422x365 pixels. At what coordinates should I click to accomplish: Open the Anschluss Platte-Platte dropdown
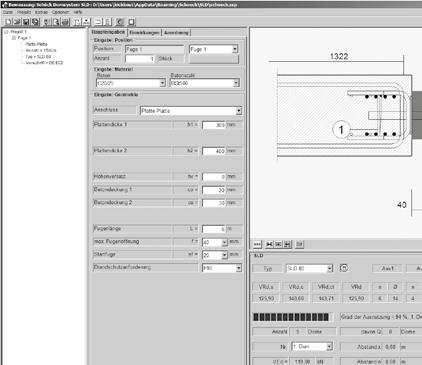click(x=239, y=111)
